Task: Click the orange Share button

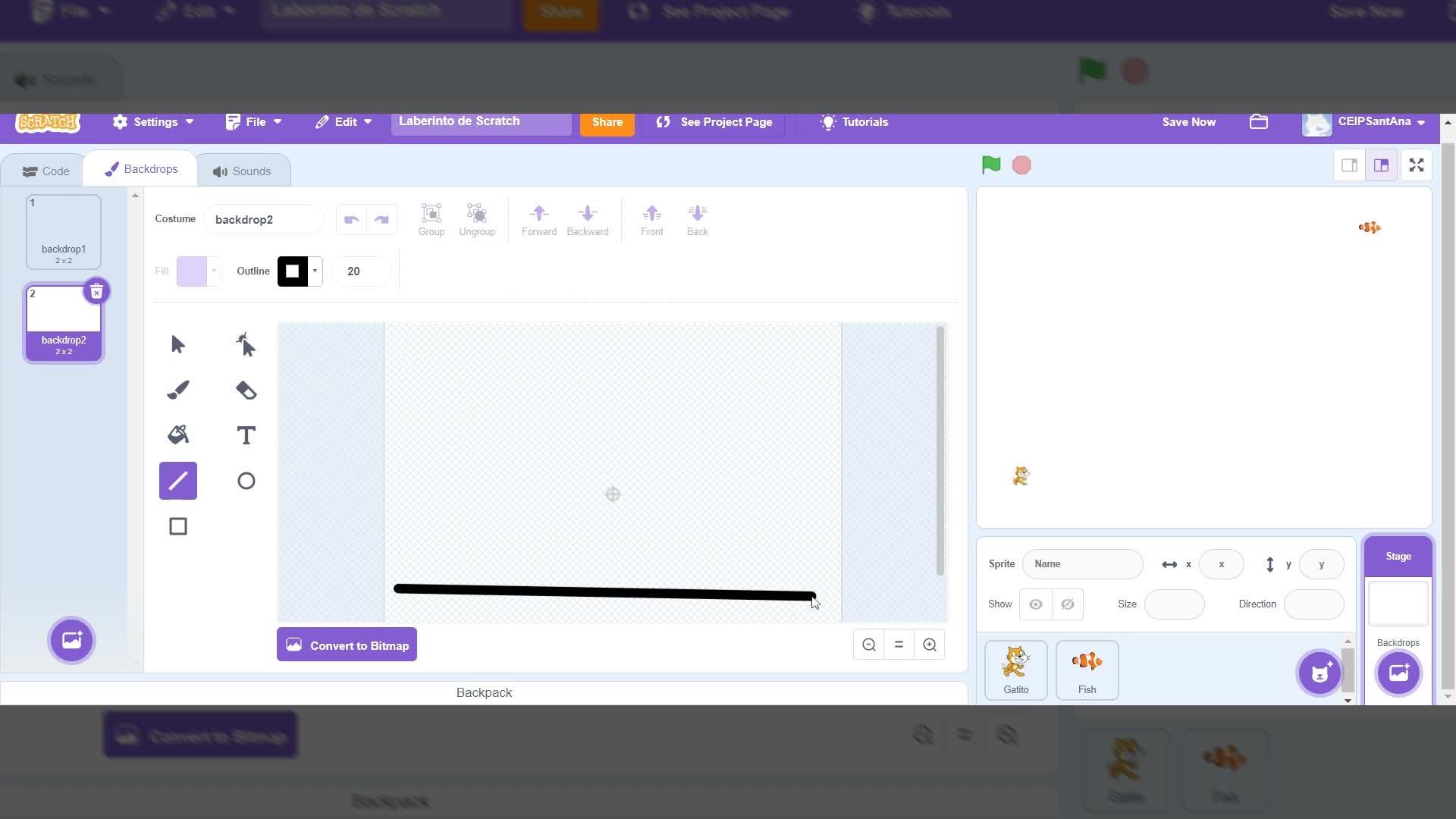Action: pos(607,122)
